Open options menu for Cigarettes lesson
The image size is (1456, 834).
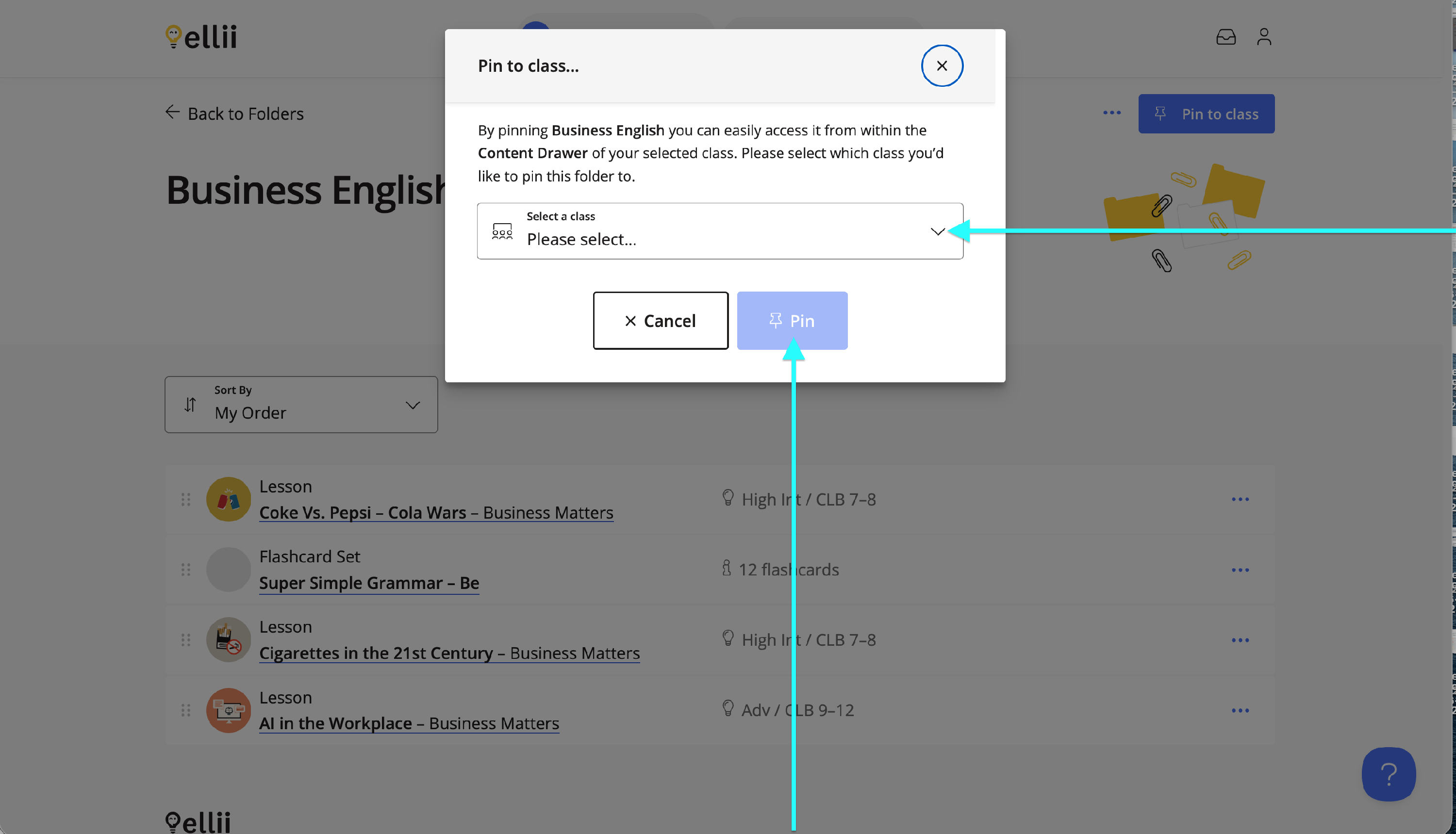[1240, 640]
